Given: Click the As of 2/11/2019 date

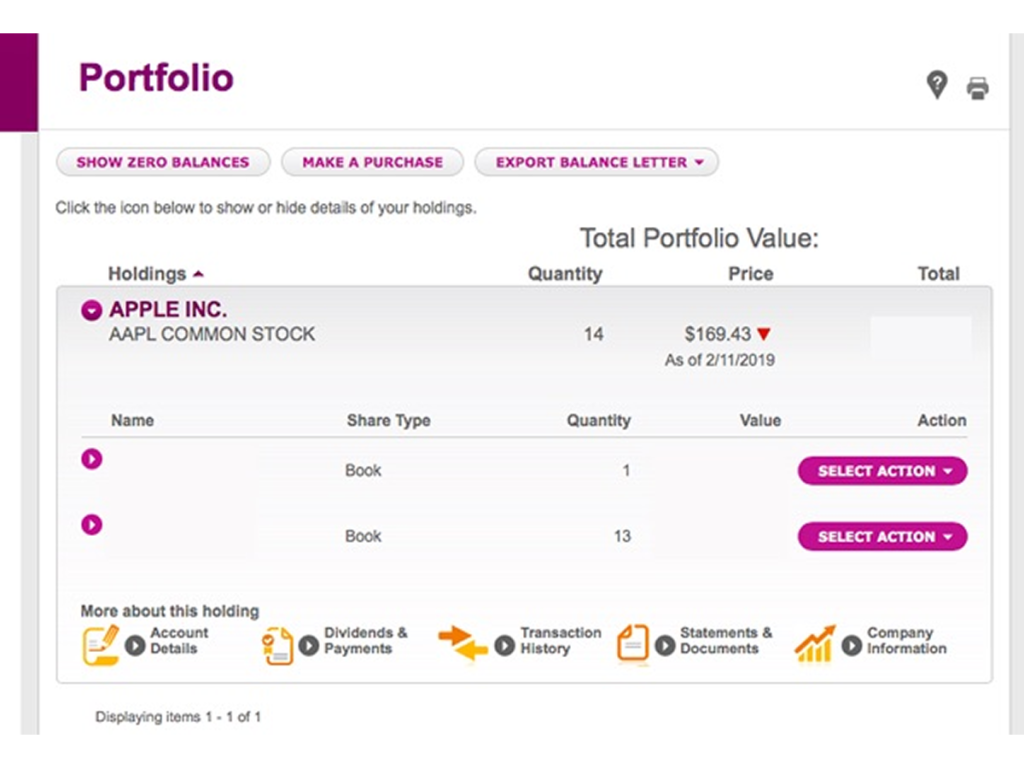Looking at the screenshot, I should click(720, 360).
